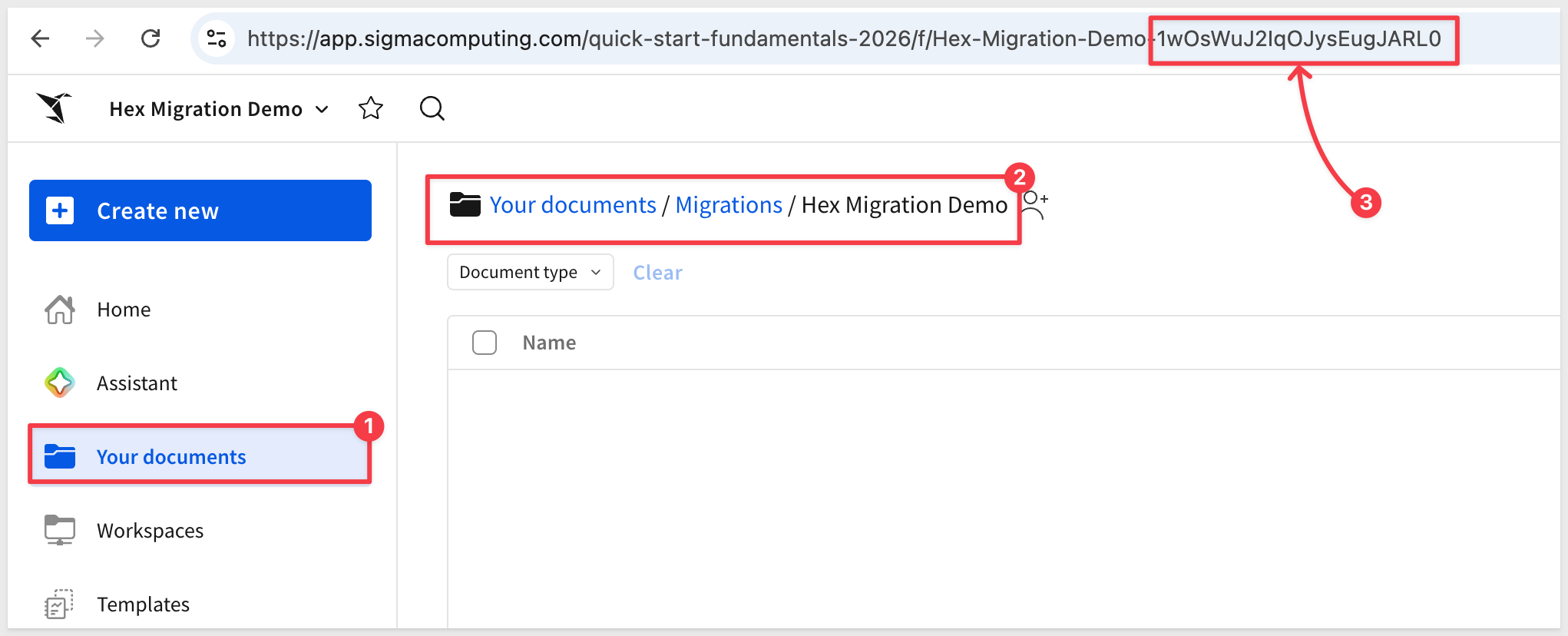1568x636 pixels.
Task: Click Hex Migration Demo breadcrumb text
Action: click(x=905, y=205)
